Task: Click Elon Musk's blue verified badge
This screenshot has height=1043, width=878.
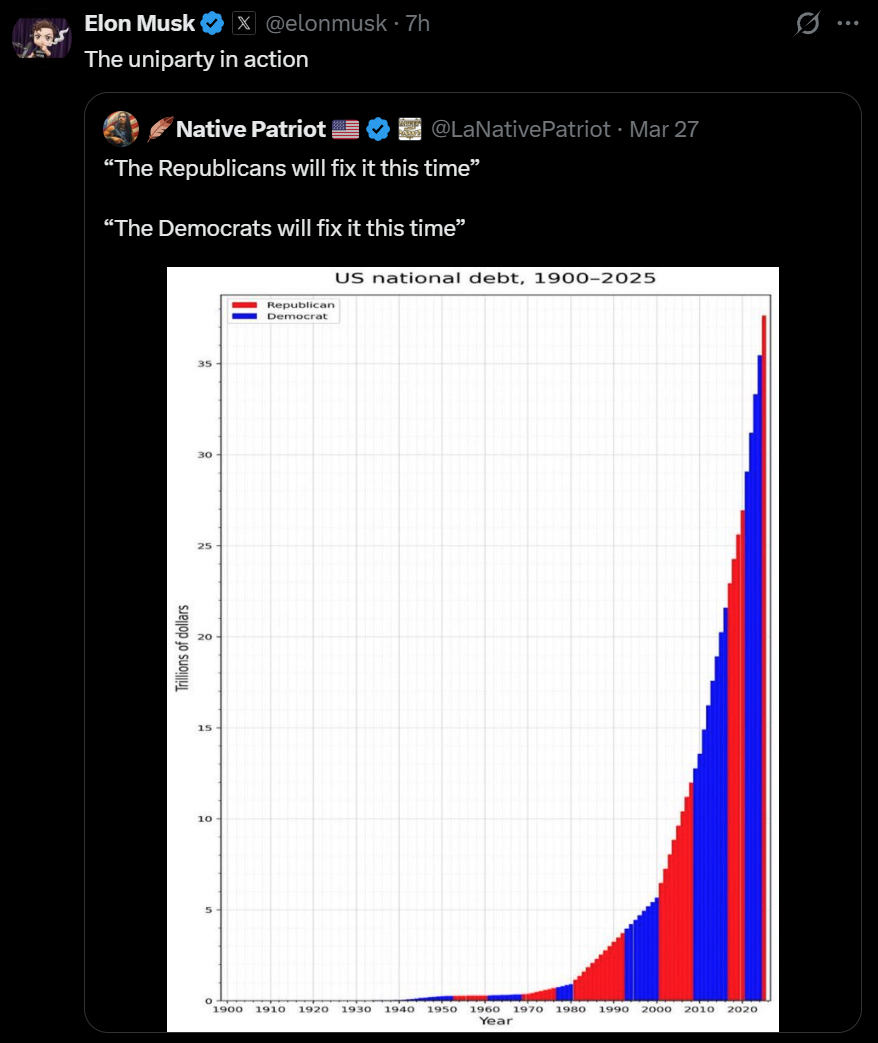Action: [x=213, y=23]
